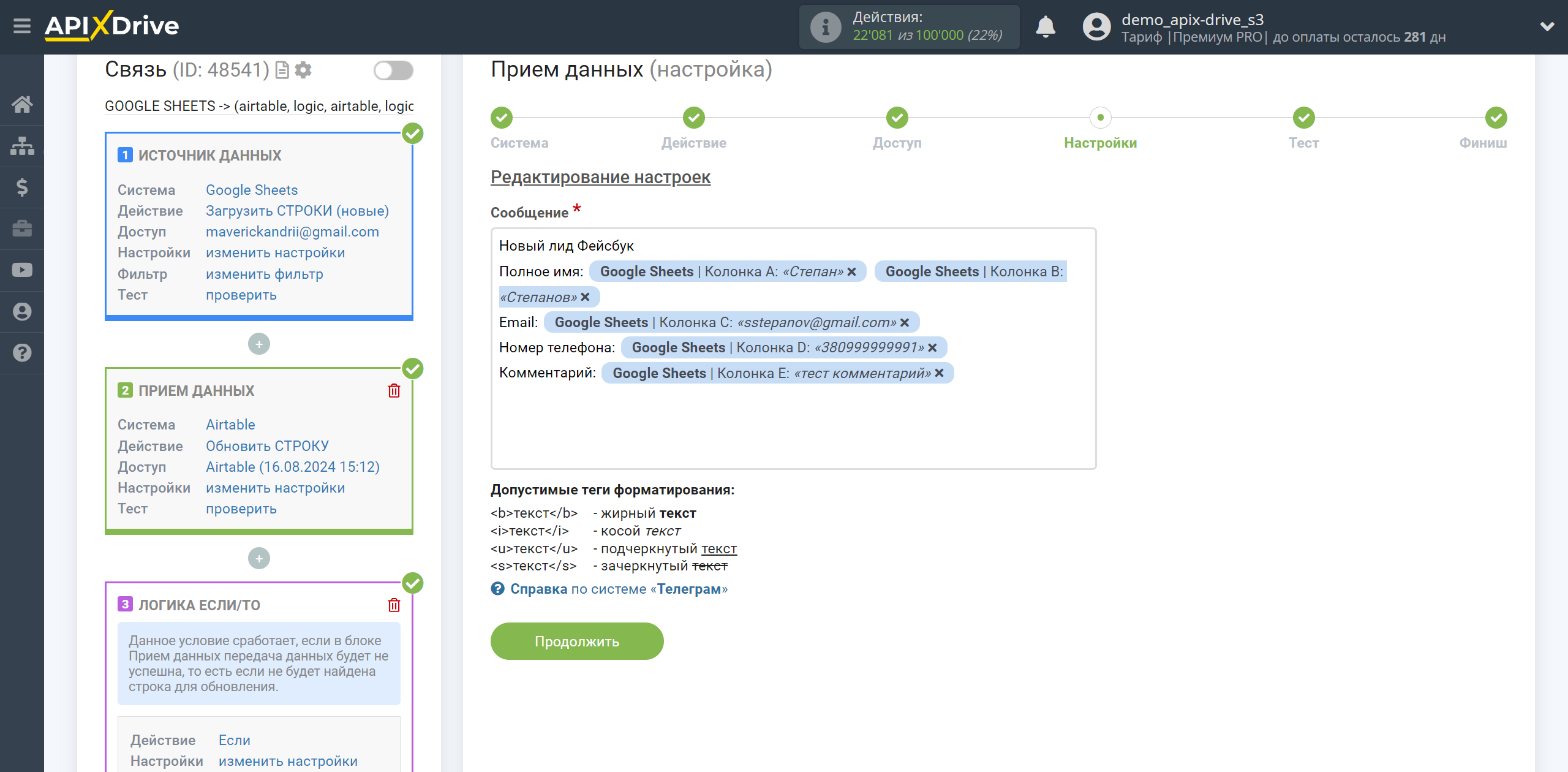Viewport: 1568px width, 772px height.
Task: Select the Колонка C email variable tag
Action: pyautogui.click(x=731, y=323)
